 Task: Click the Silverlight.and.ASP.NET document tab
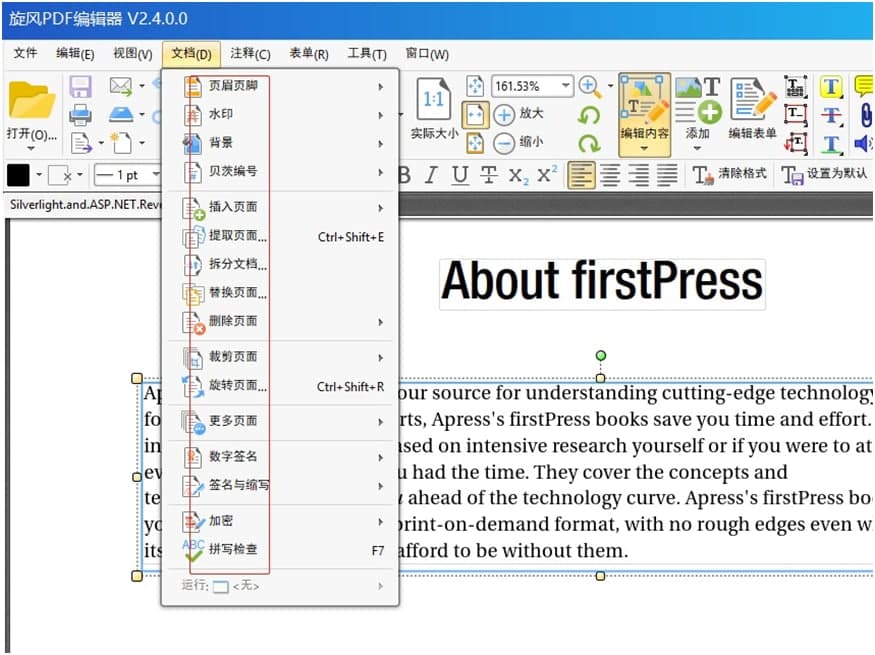click(x=85, y=205)
